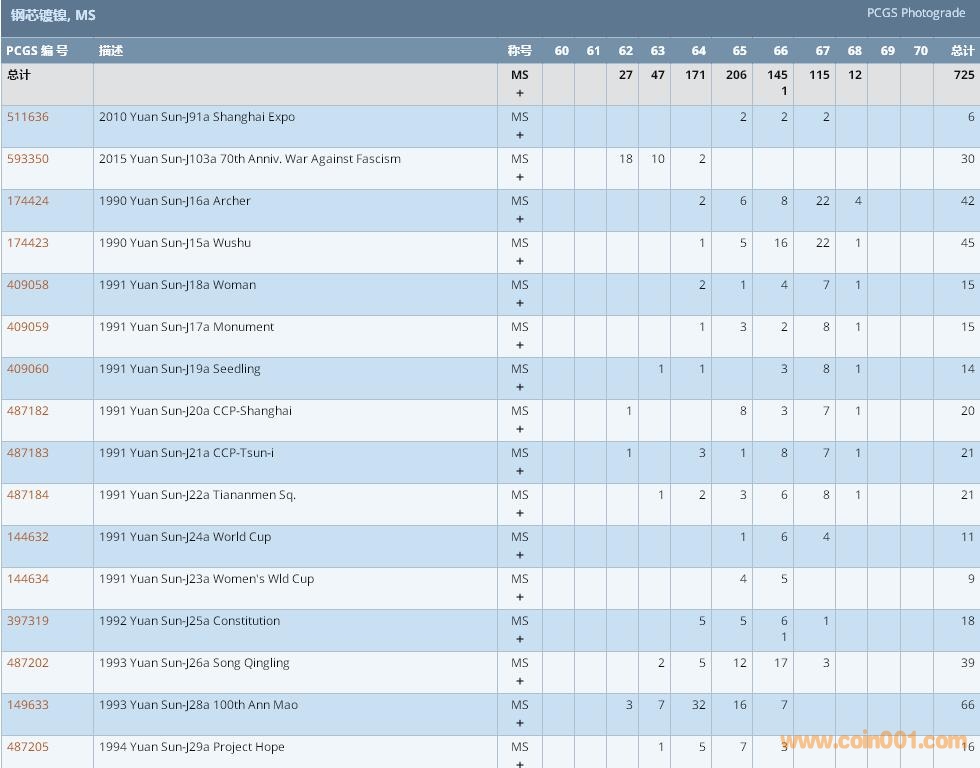Open PCGS number 511636 link

[x=28, y=117]
